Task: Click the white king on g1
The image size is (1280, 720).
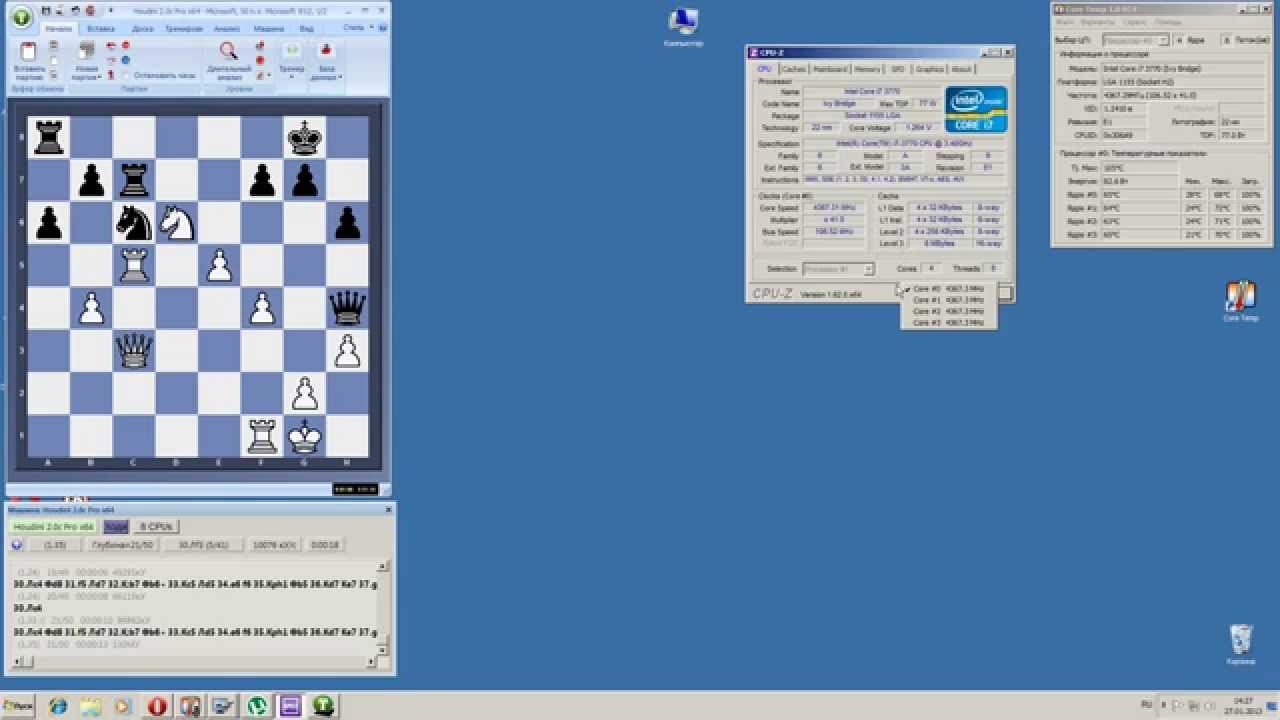Action: [x=305, y=436]
